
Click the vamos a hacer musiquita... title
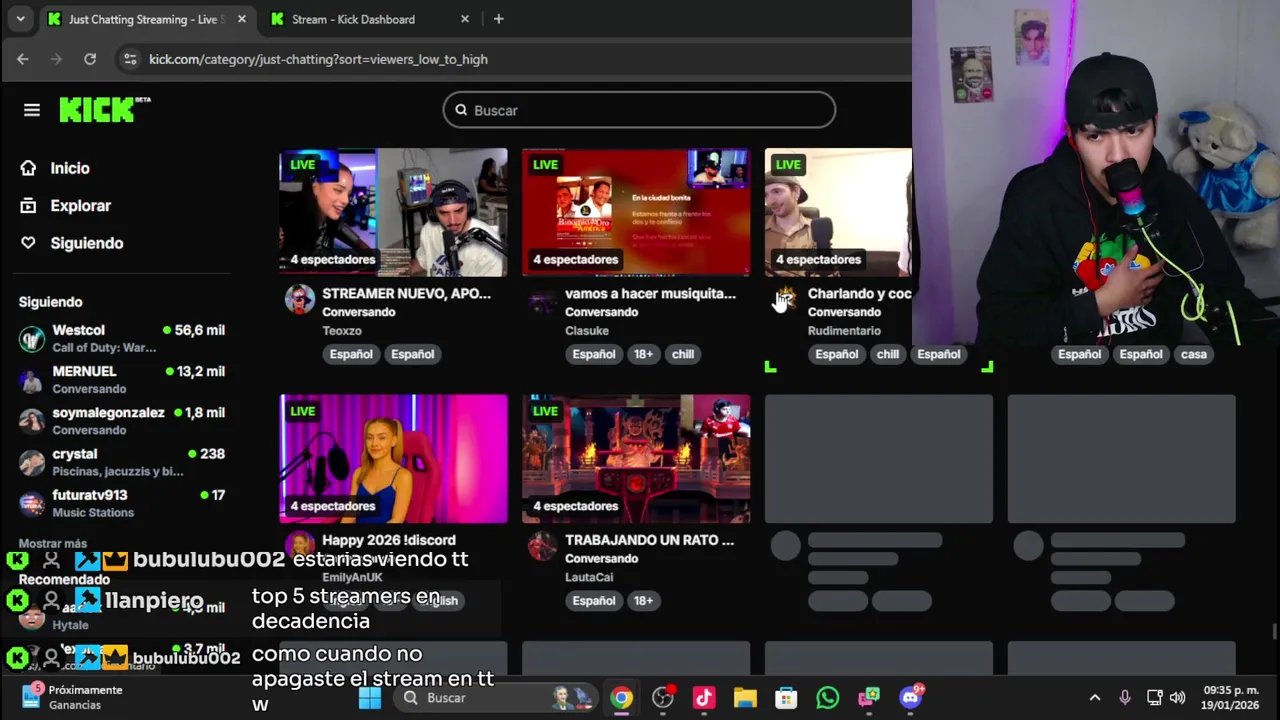650,294
